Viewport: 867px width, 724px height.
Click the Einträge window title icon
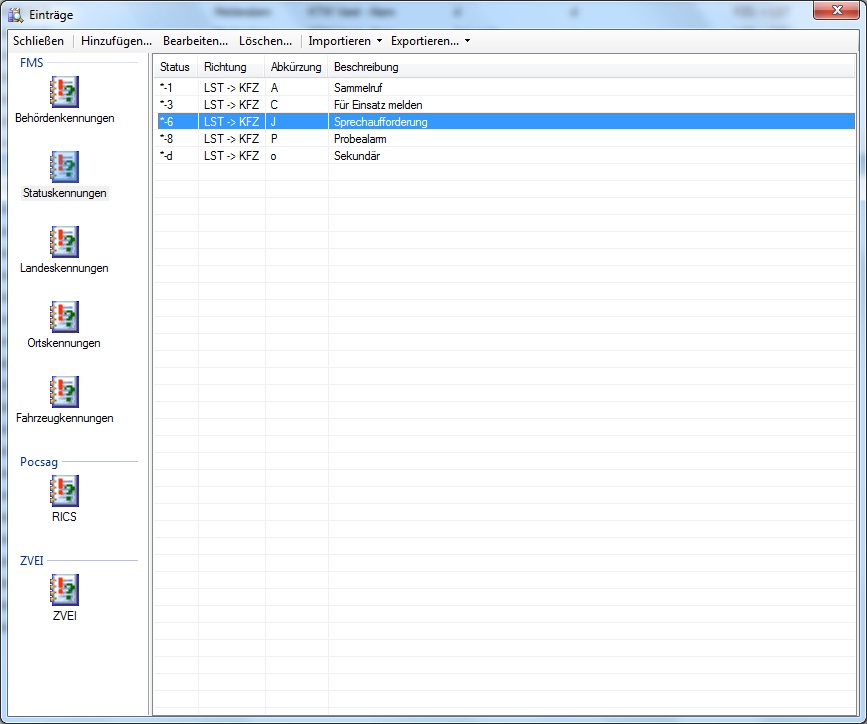coord(15,14)
